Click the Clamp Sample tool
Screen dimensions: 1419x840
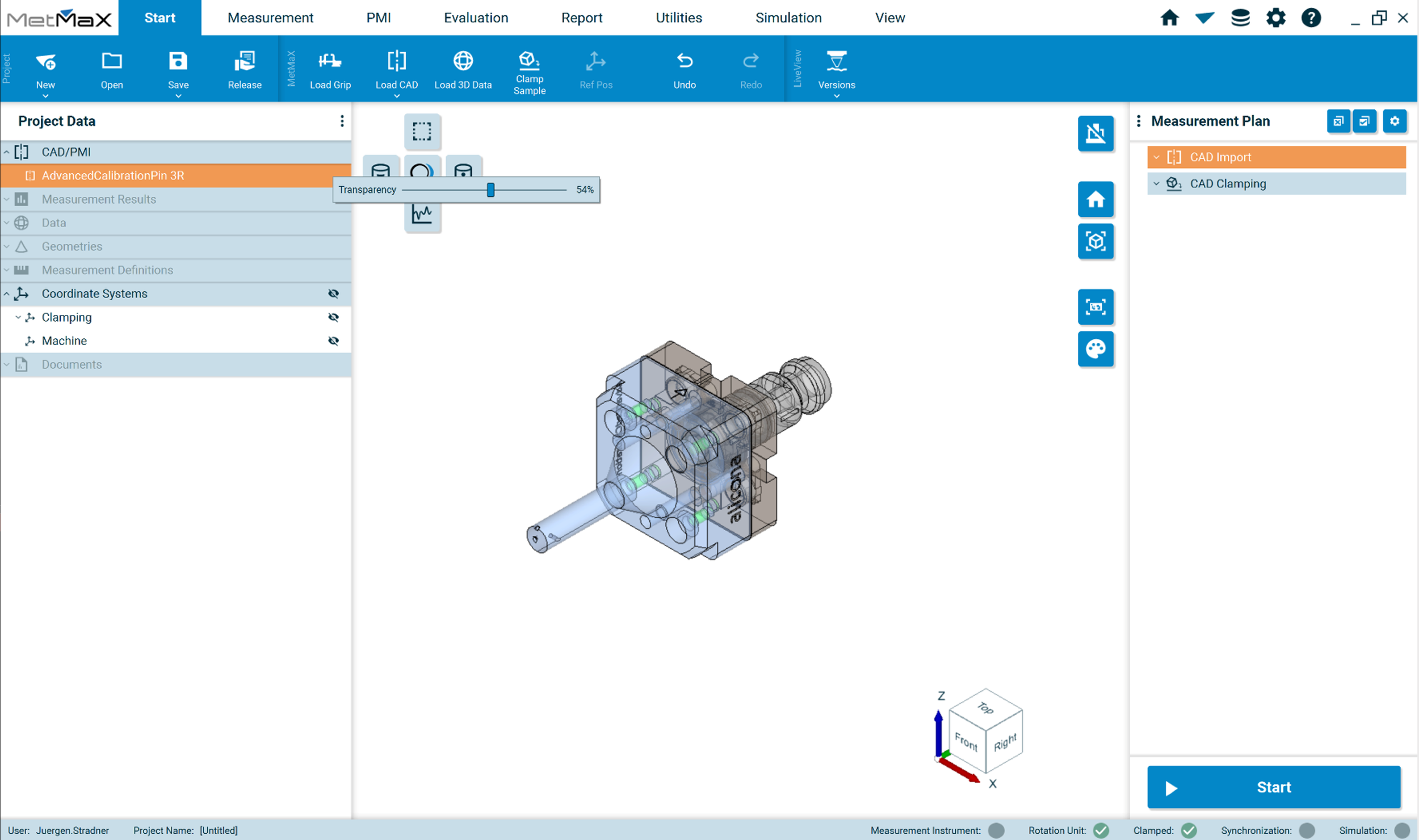(x=530, y=72)
